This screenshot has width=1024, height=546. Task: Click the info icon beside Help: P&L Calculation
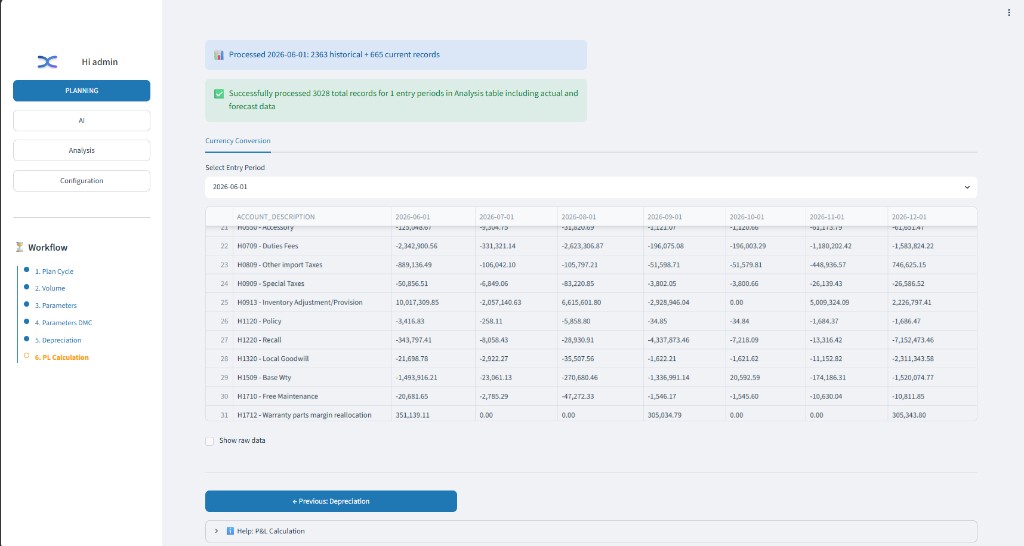point(230,531)
